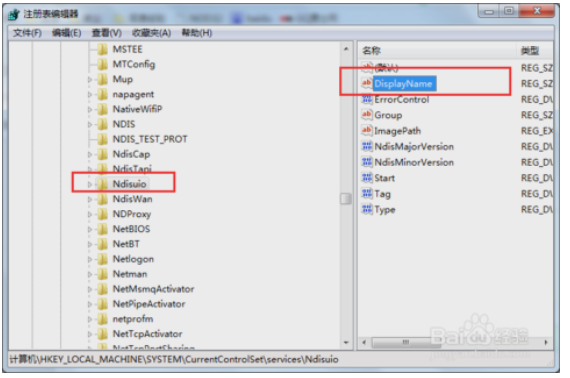Expand the Ndisuio tree node
The height and width of the screenshot is (378, 570).
90,184
